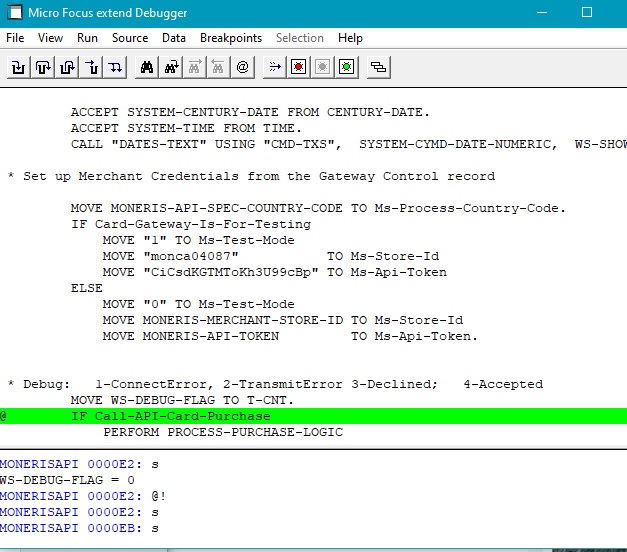Click the MOVE "CiCsdKGTMToKh3U99cBp" line
627x552 pixels.
click(x=275, y=272)
